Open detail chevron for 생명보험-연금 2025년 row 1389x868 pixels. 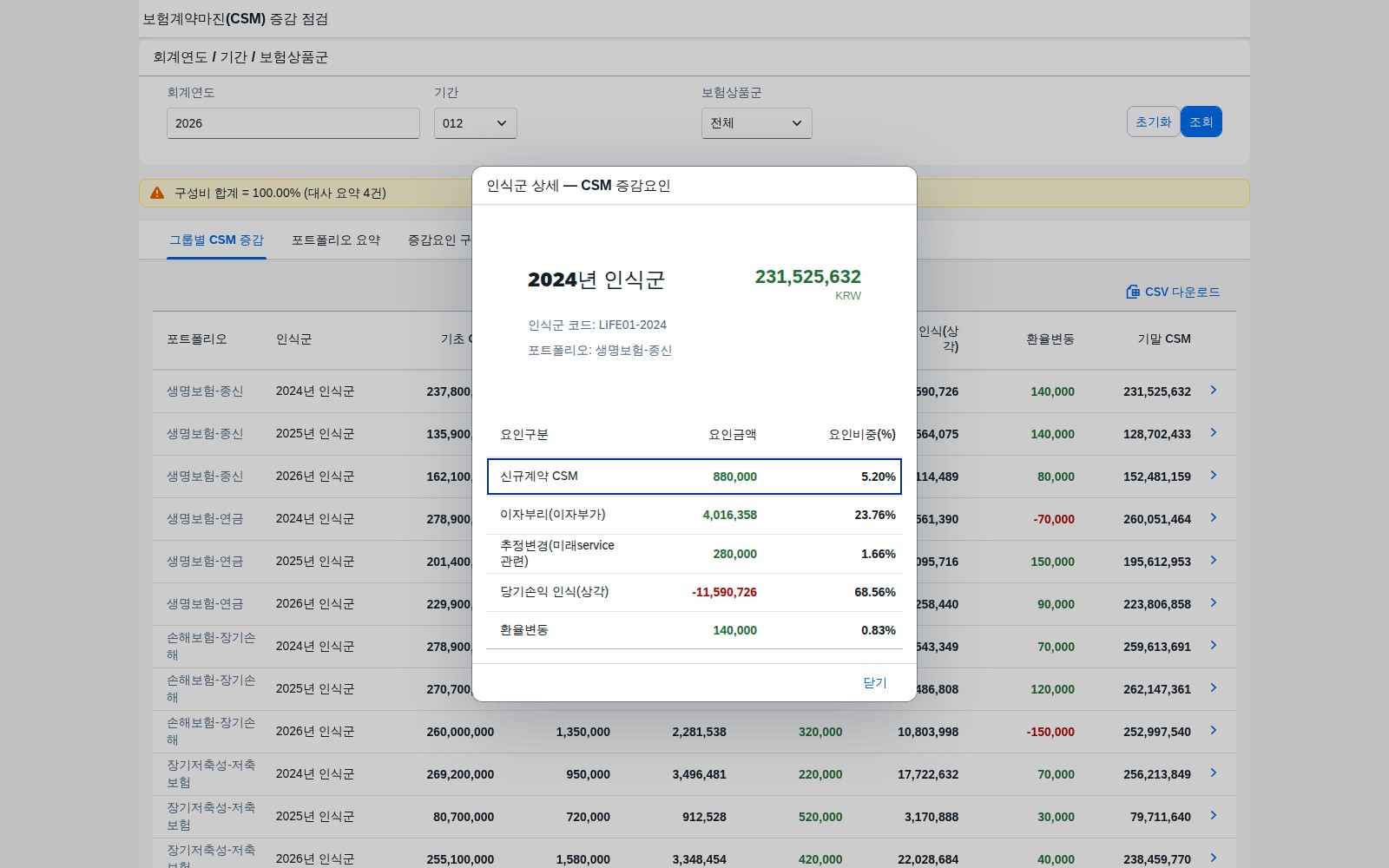coord(1214,561)
